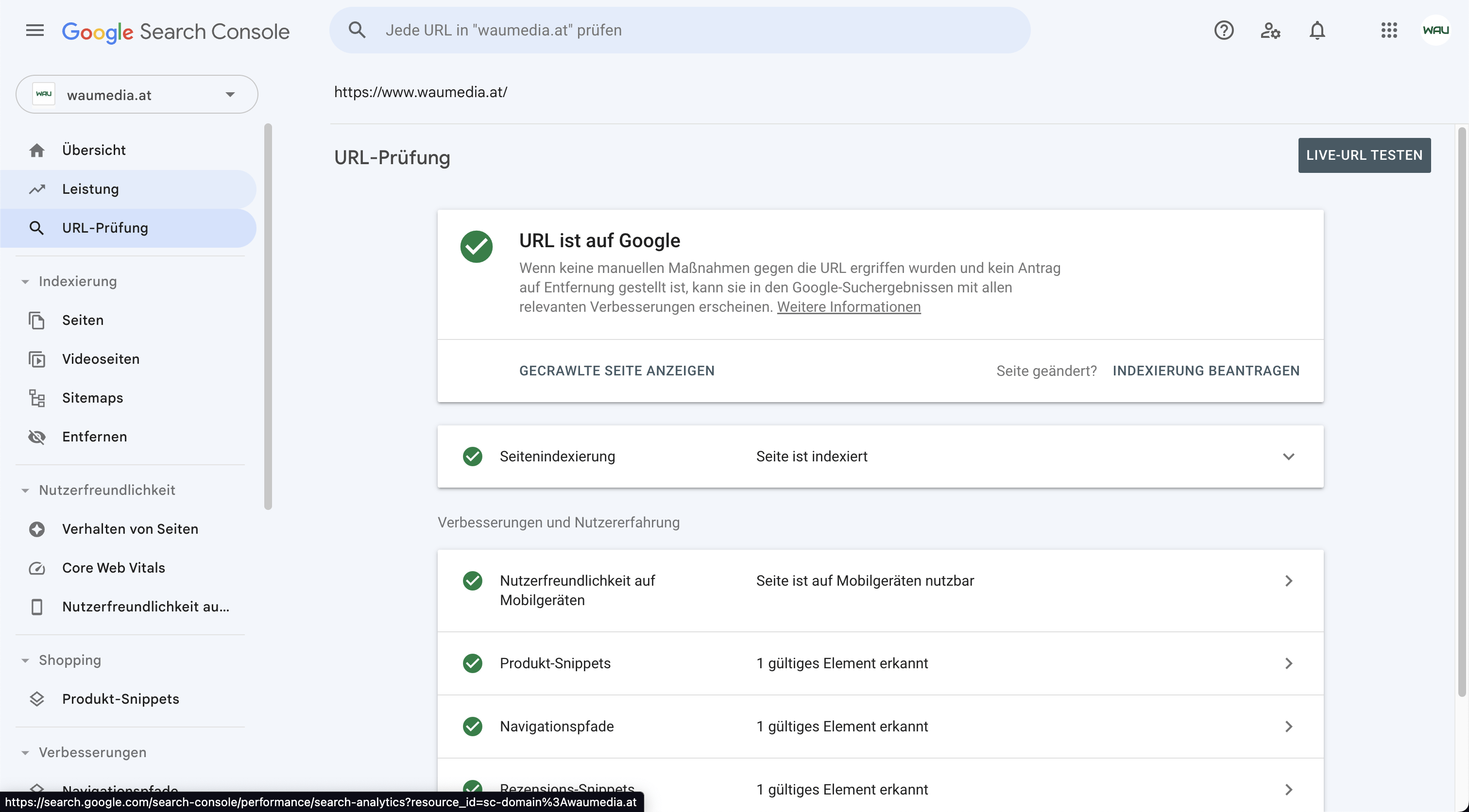This screenshot has height=812, width=1469.
Task: Click the Videoseiten video pages icon
Action: (36, 358)
